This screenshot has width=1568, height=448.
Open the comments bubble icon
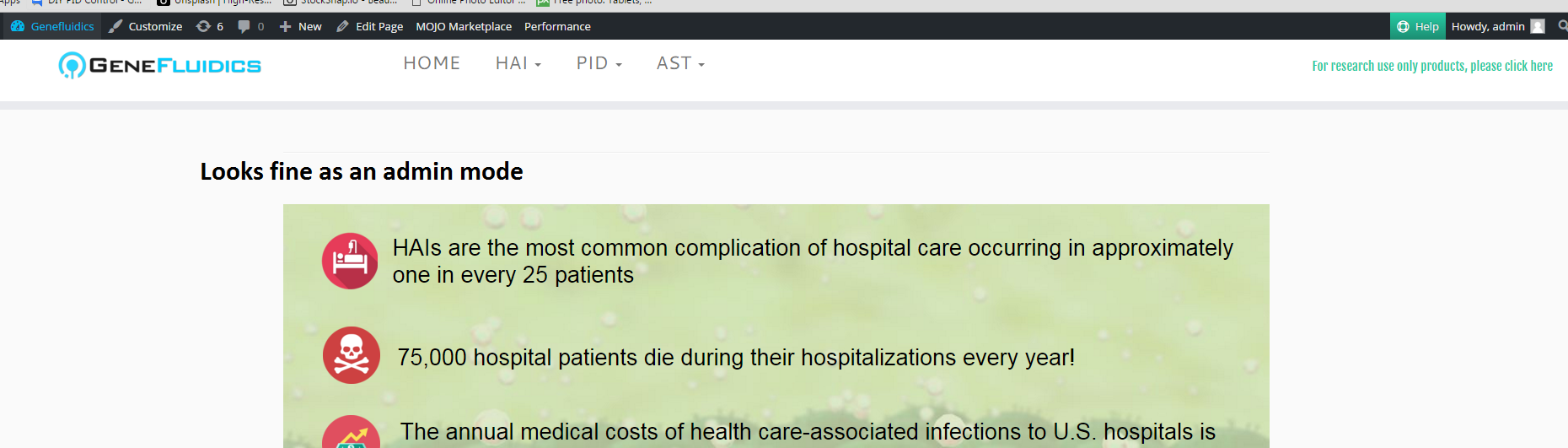pyautogui.click(x=244, y=26)
